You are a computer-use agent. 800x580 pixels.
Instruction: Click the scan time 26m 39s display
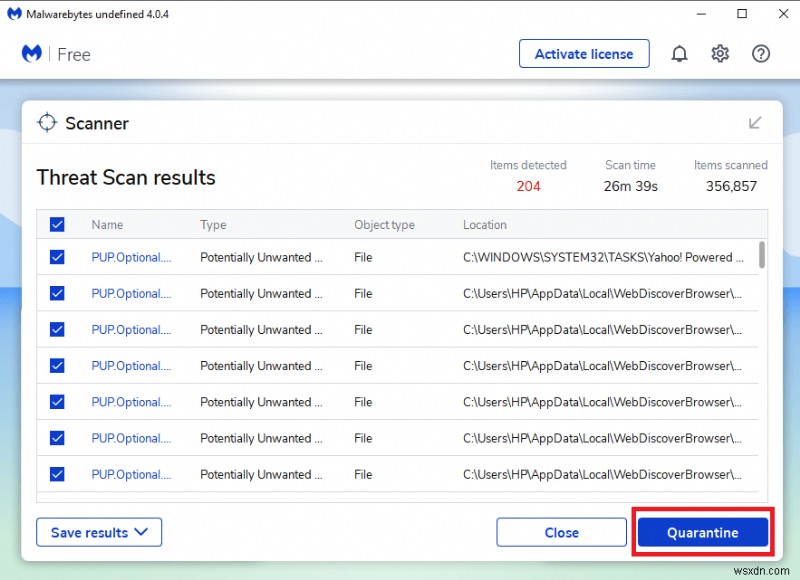tap(630, 186)
